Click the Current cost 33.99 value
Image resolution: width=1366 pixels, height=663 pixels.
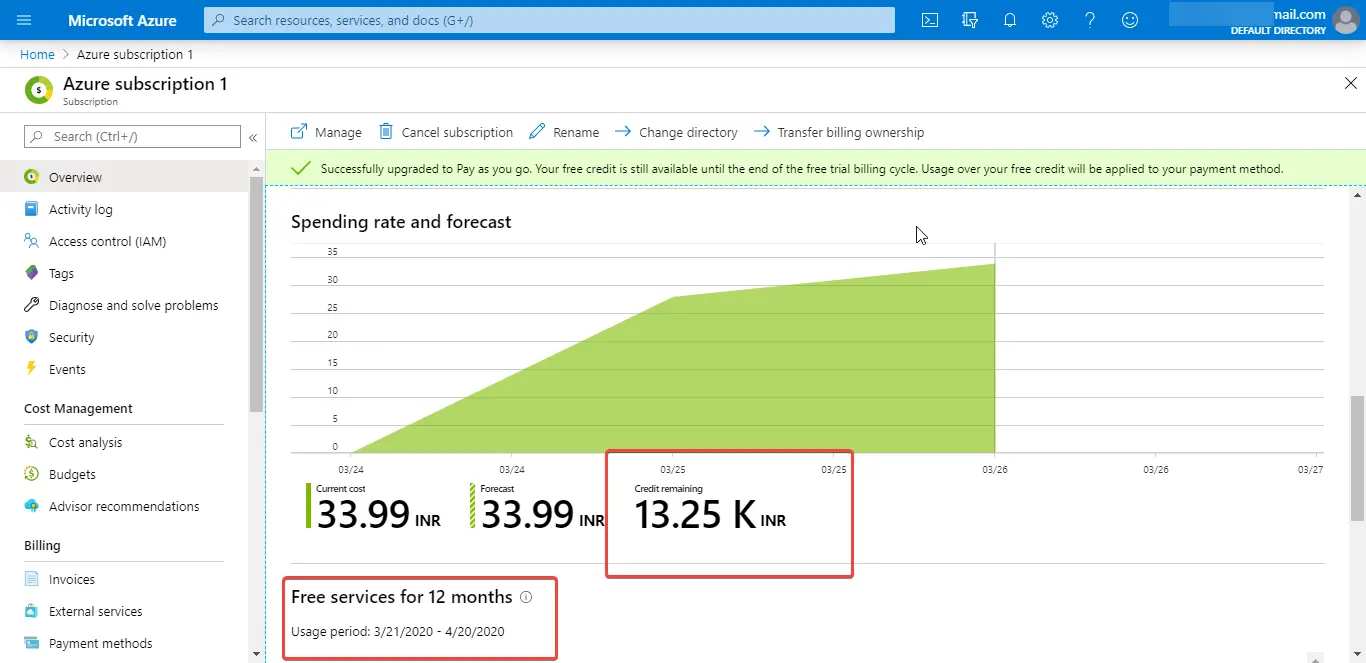pos(378,514)
